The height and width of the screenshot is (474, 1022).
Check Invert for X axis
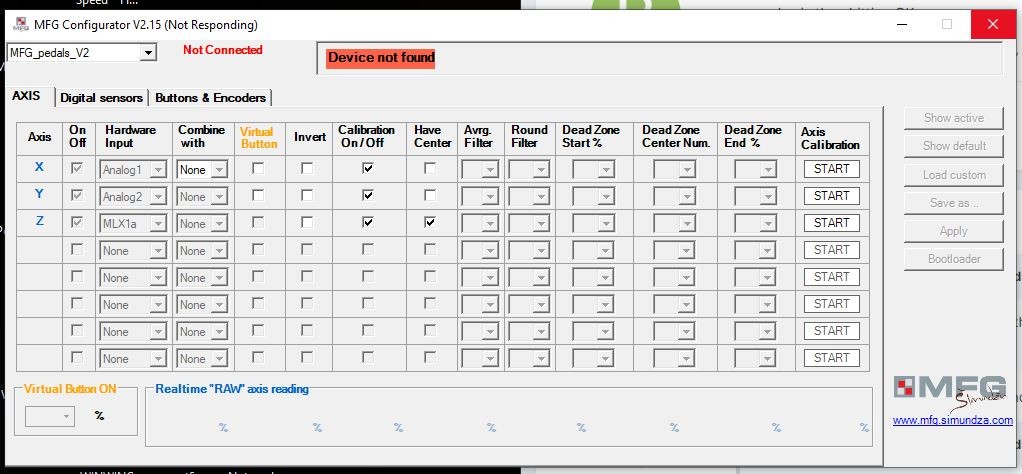coord(307,168)
